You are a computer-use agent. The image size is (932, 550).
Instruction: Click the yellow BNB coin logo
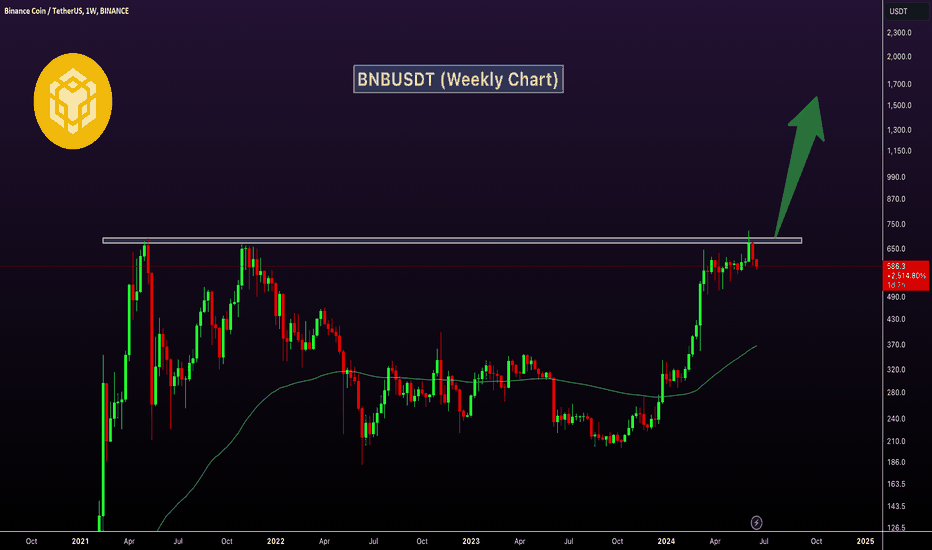[x=73, y=101]
